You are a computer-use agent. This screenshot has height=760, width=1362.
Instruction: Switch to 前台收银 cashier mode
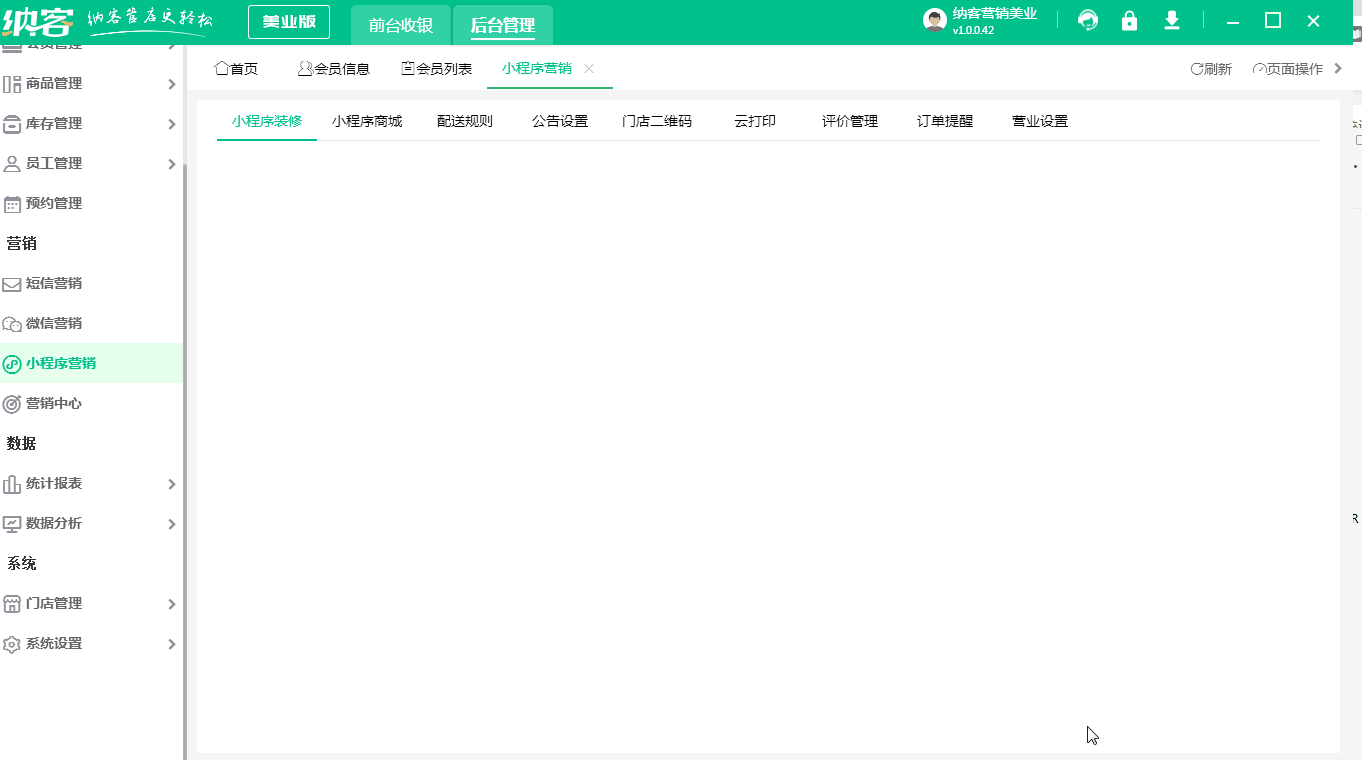[x=399, y=21]
